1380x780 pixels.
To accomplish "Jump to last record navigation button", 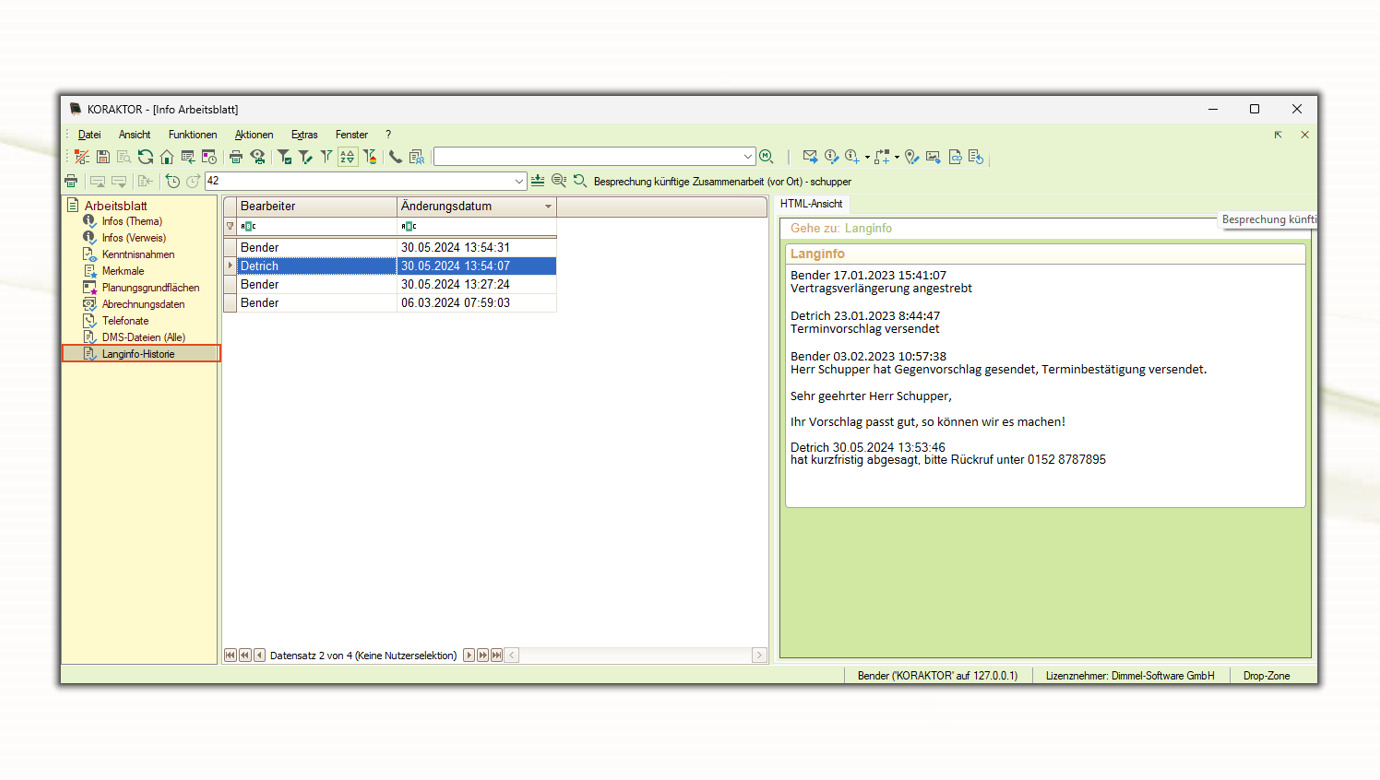I will [x=497, y=656].
